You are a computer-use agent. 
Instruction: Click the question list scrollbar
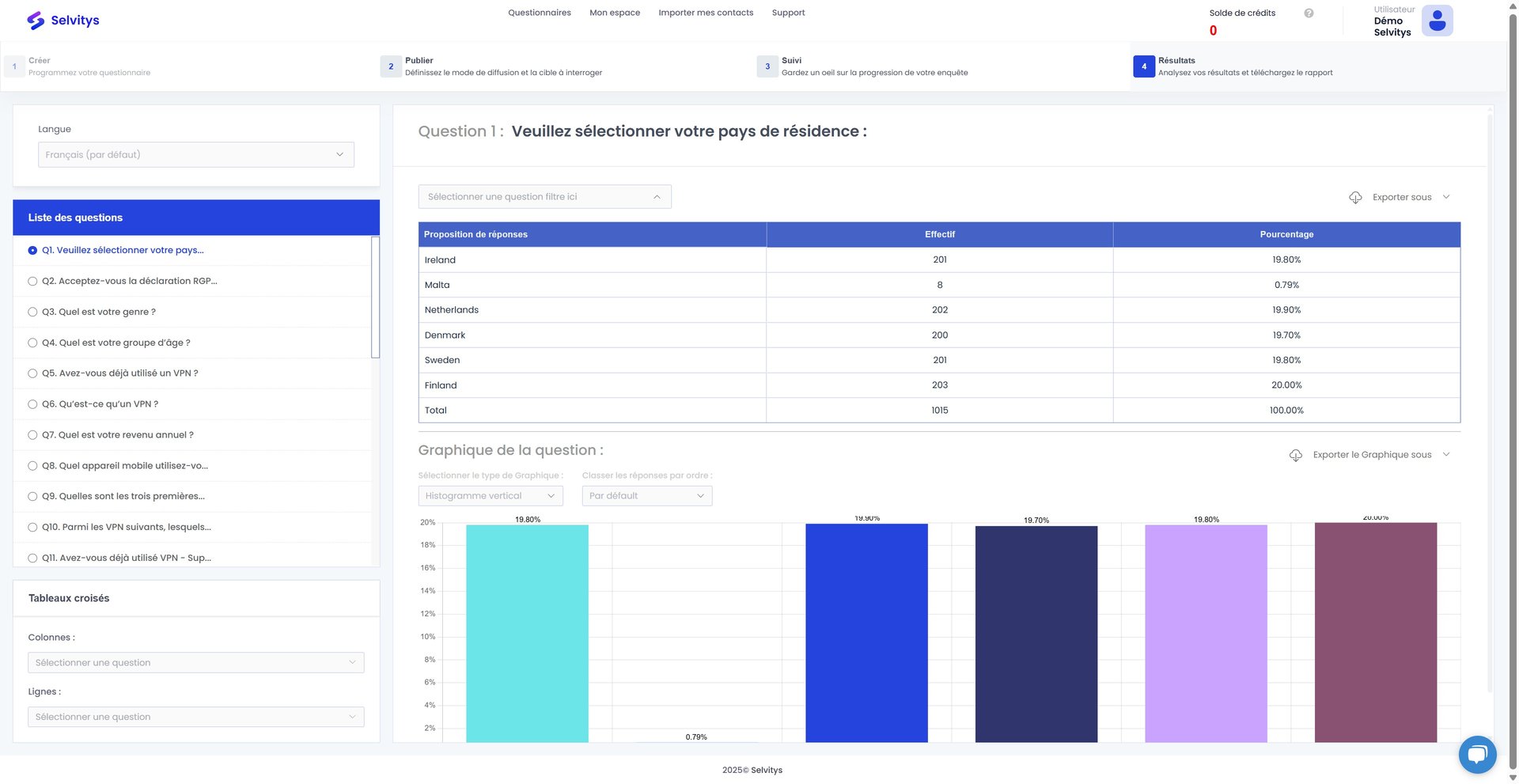375,297
